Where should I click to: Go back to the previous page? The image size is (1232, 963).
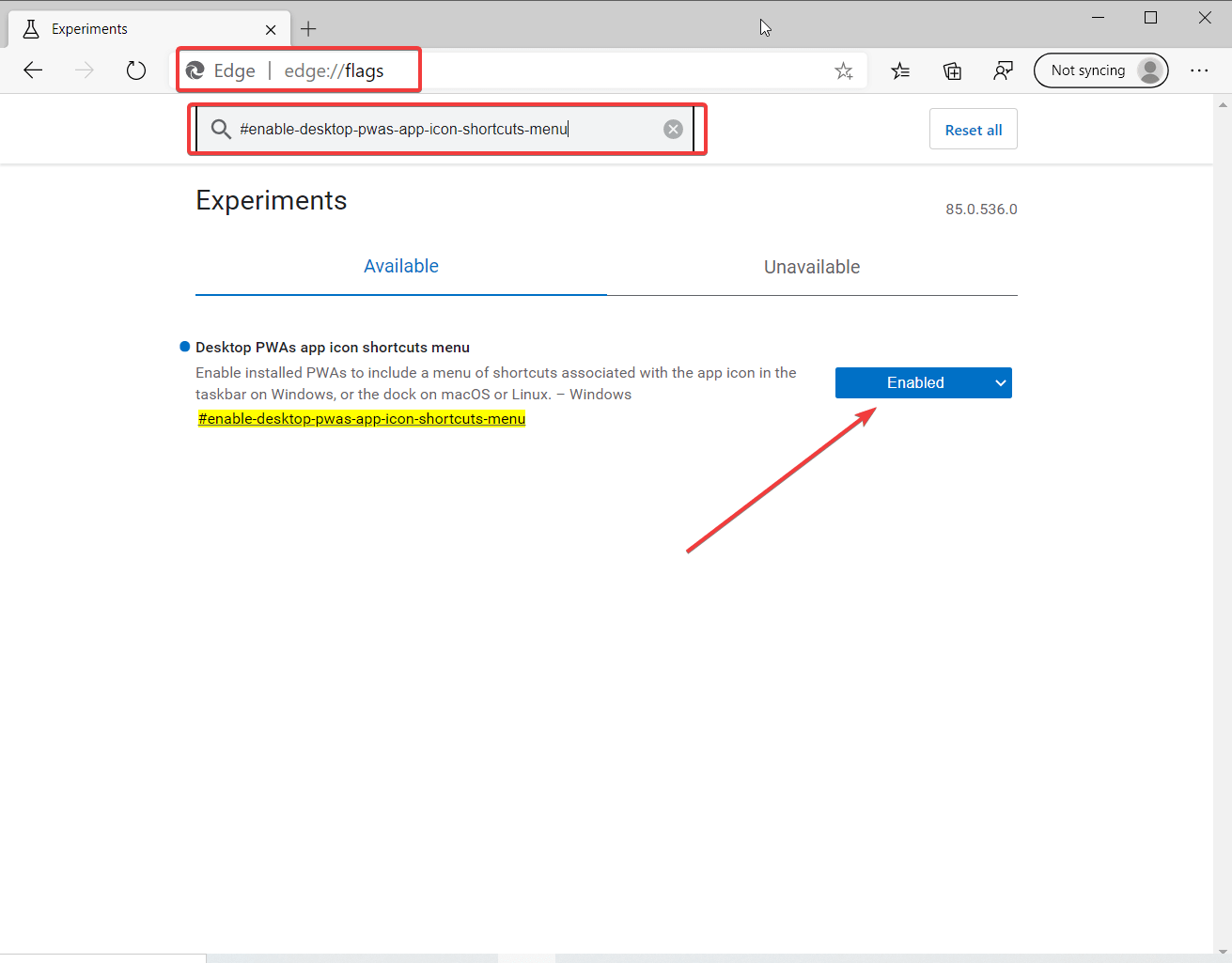(x=33, y=70)
